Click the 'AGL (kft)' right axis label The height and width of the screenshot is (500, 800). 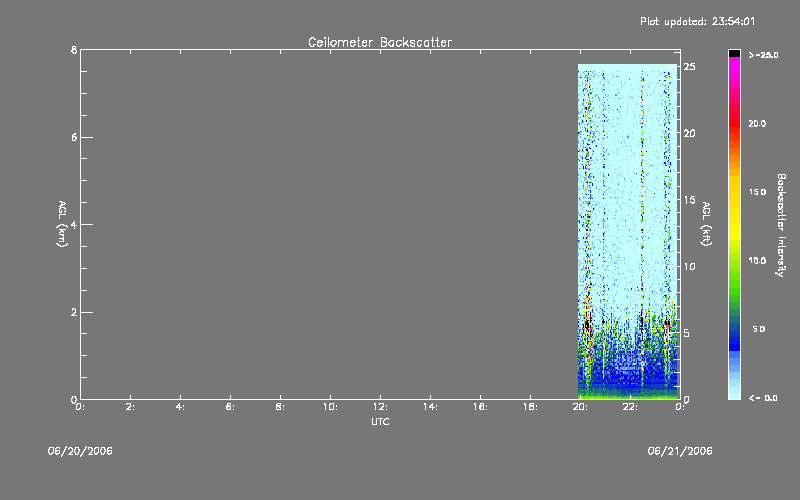(706, 224)
